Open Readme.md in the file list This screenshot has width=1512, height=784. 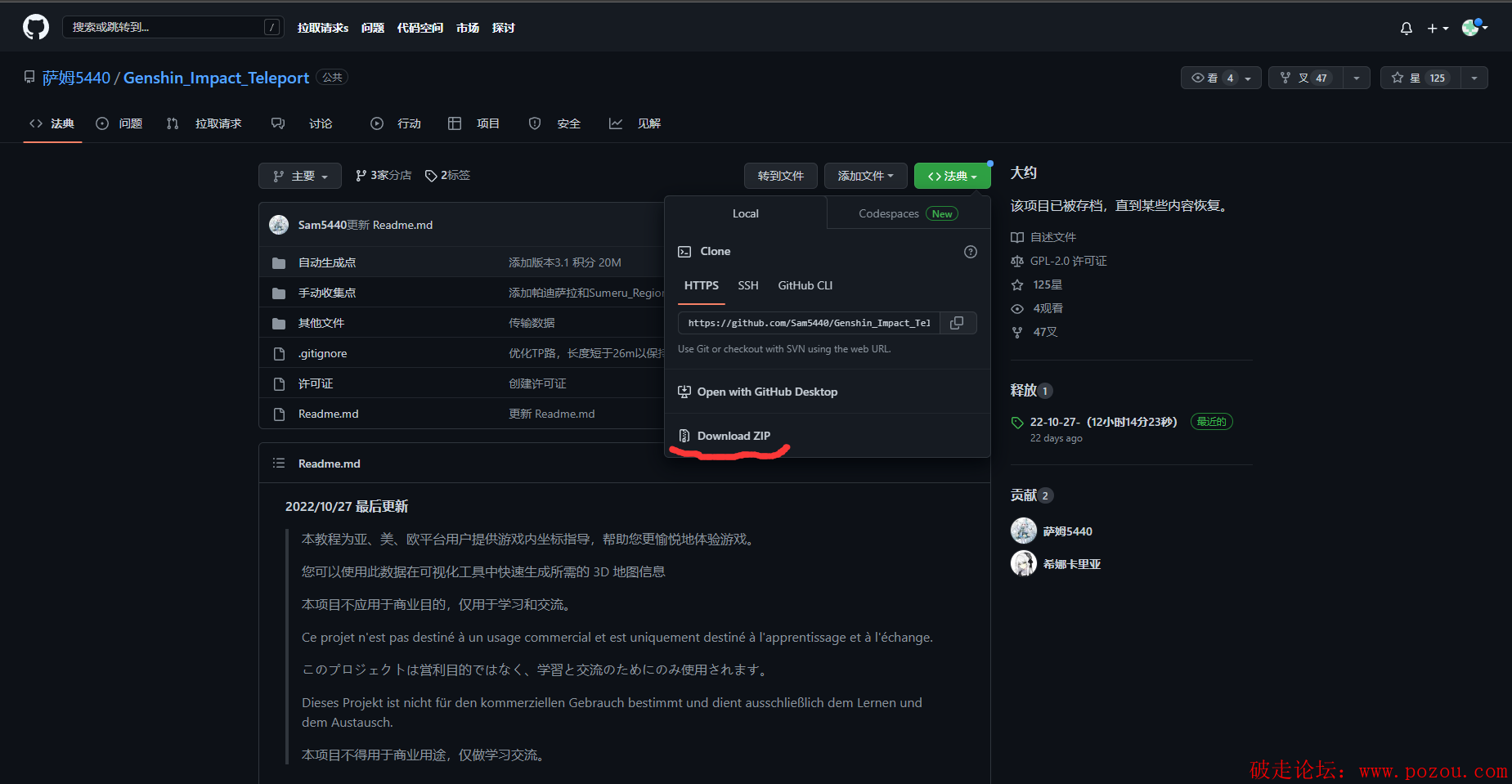[x=329, y=414]
